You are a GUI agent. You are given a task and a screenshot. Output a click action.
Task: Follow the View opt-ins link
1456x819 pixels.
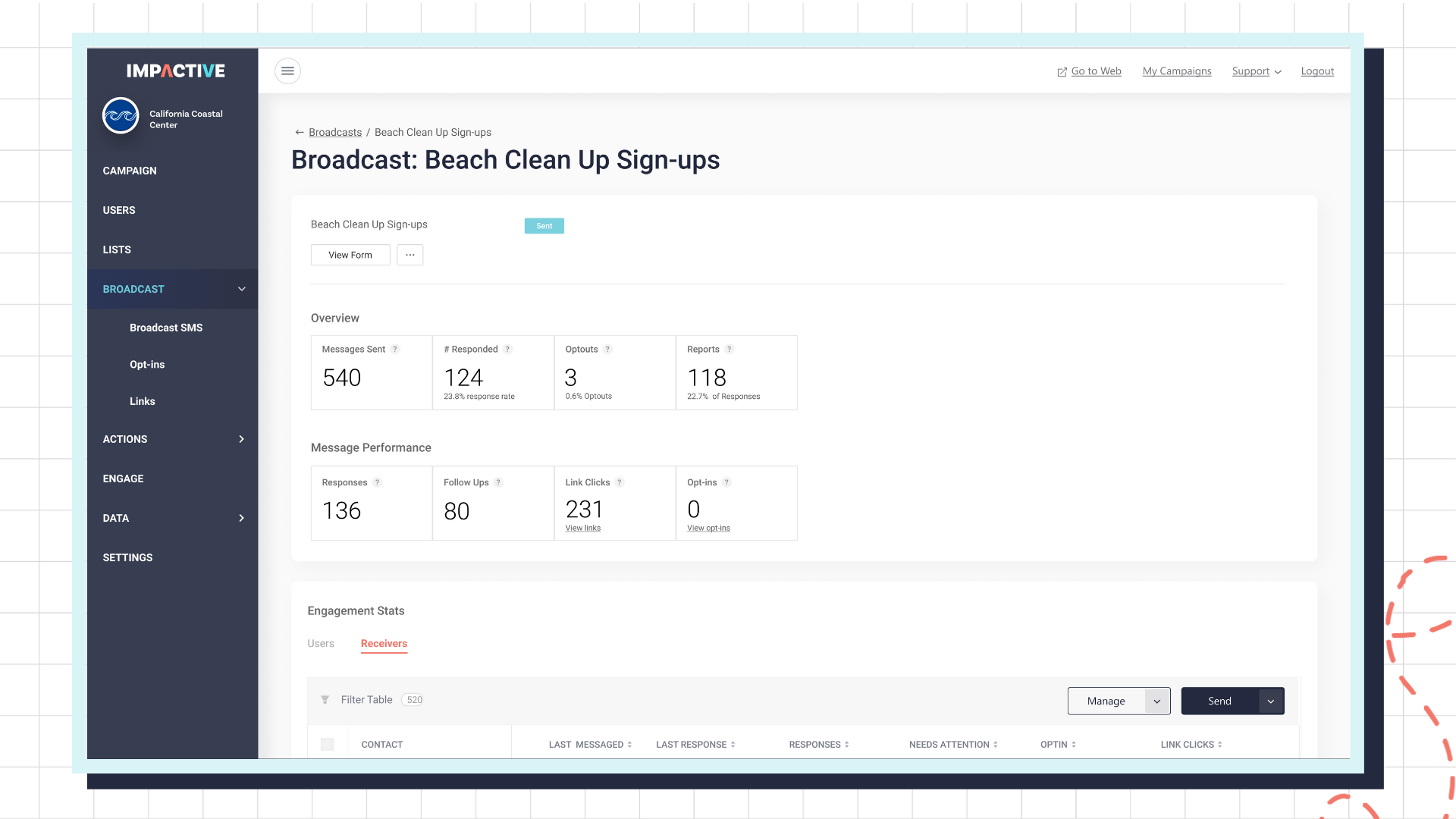708,528
